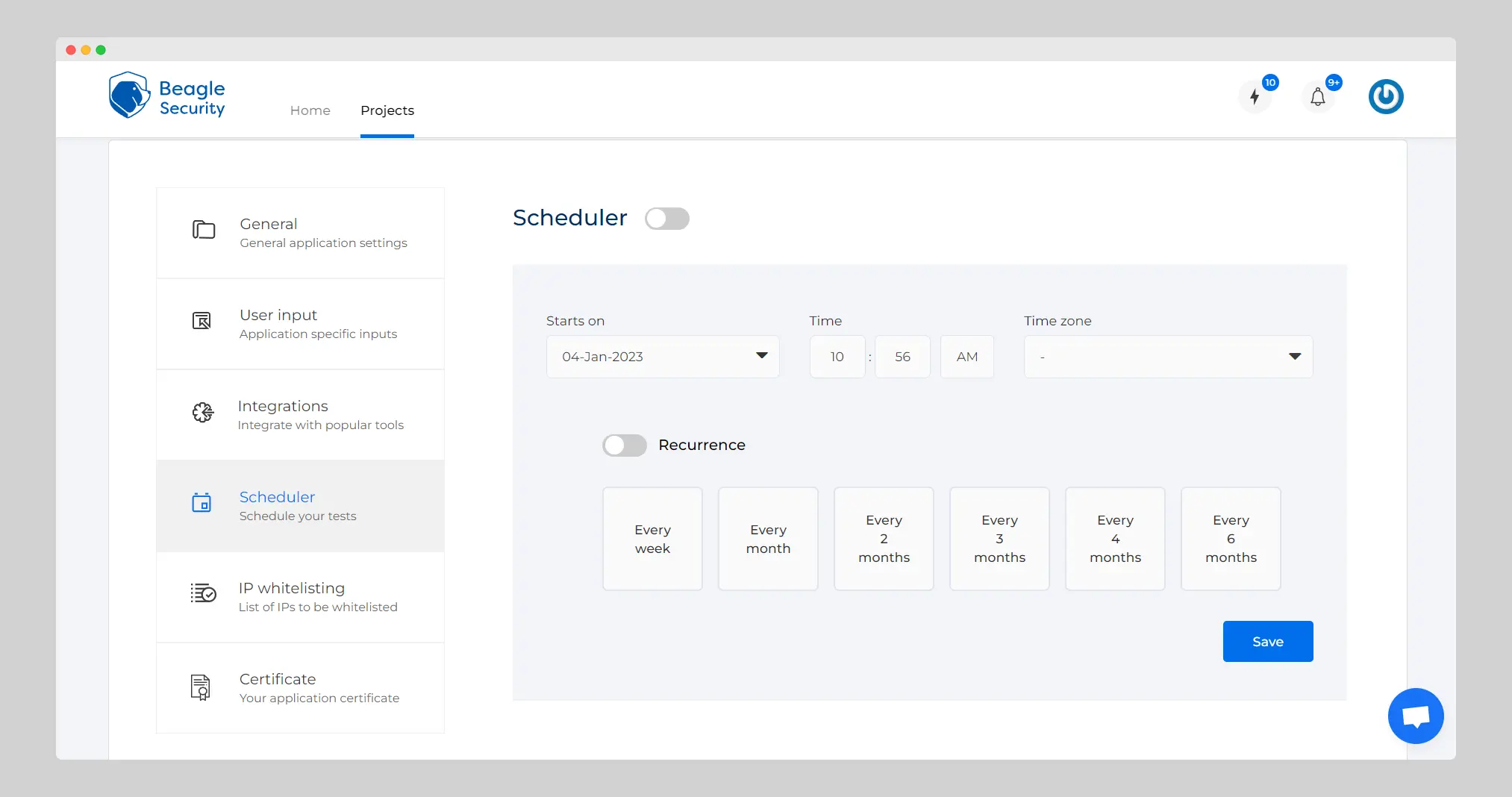Turn on the Recurrence toggle
1512x797 pixels.
point(625,446)
